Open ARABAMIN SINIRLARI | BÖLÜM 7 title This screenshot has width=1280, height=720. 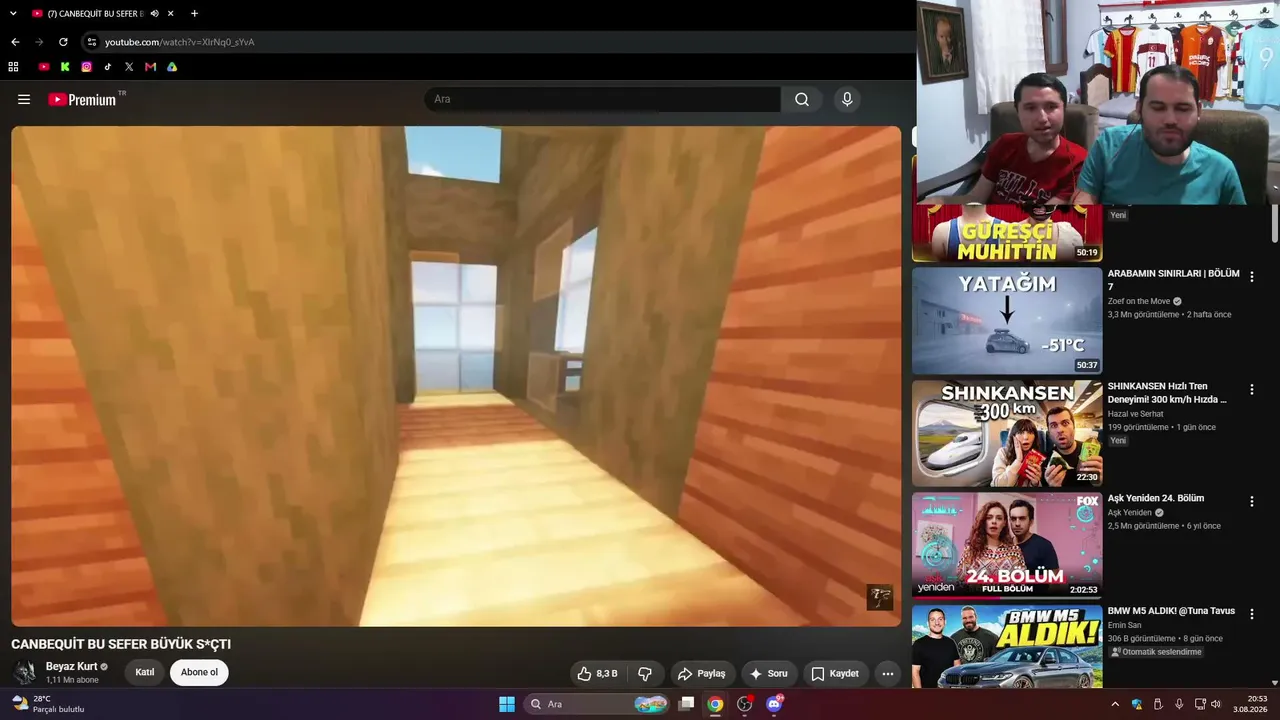click(x=1173, y=280)
